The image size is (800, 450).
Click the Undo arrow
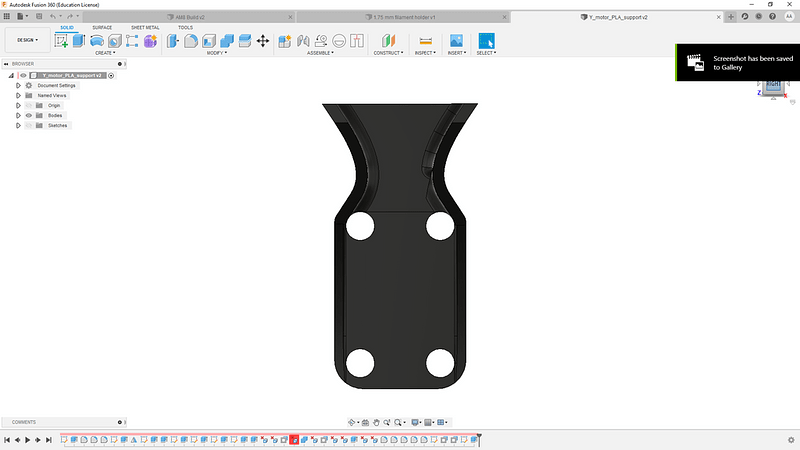(53, 16)
